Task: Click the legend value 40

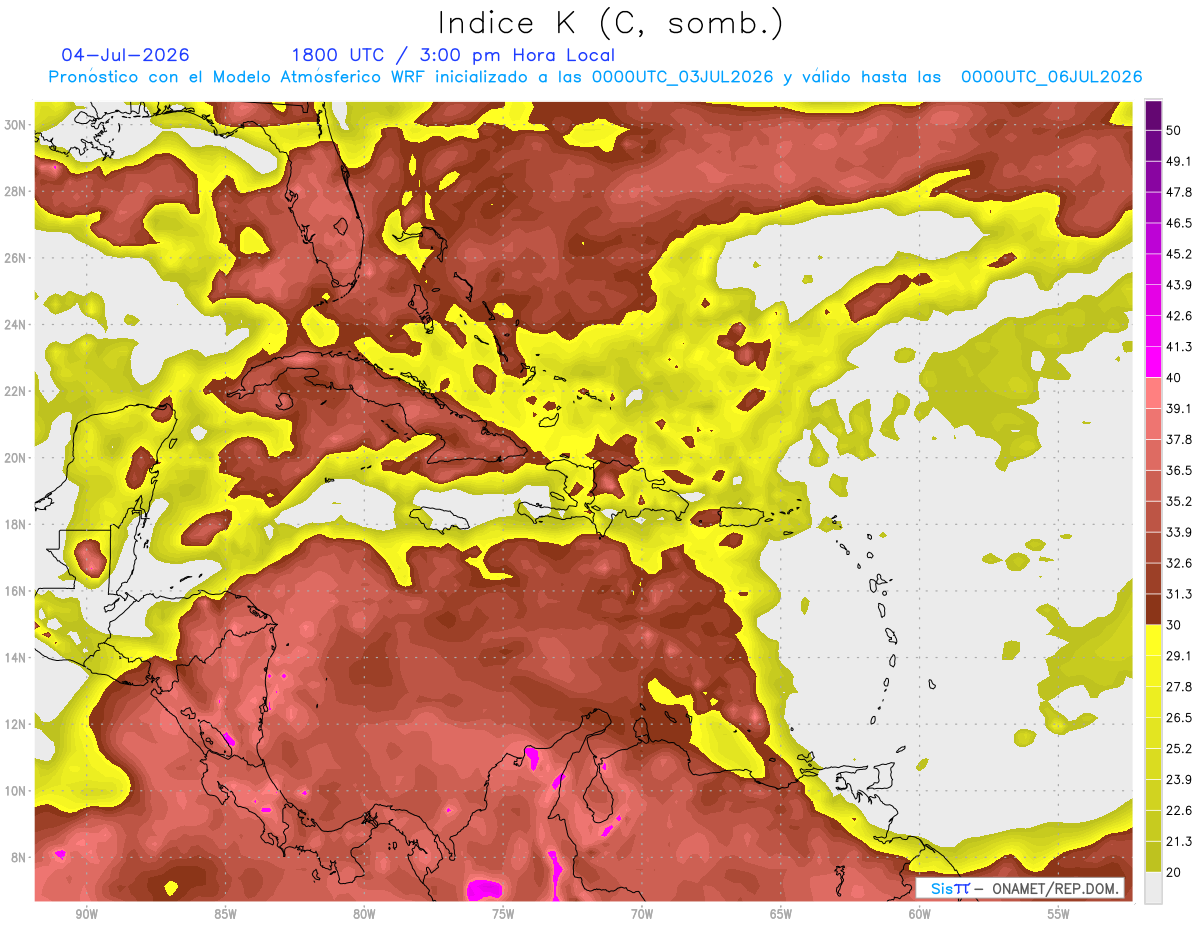Action: click(1174, 378)
